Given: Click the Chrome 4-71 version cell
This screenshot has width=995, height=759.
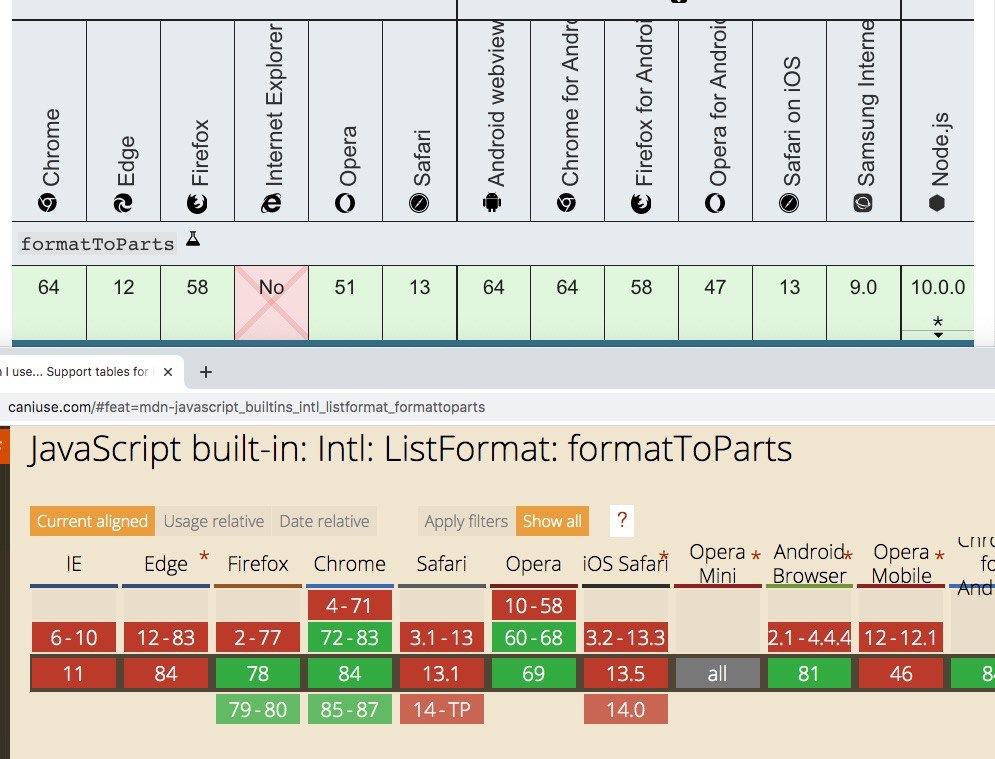Looking at the screenshot, I should coord(350,605).
